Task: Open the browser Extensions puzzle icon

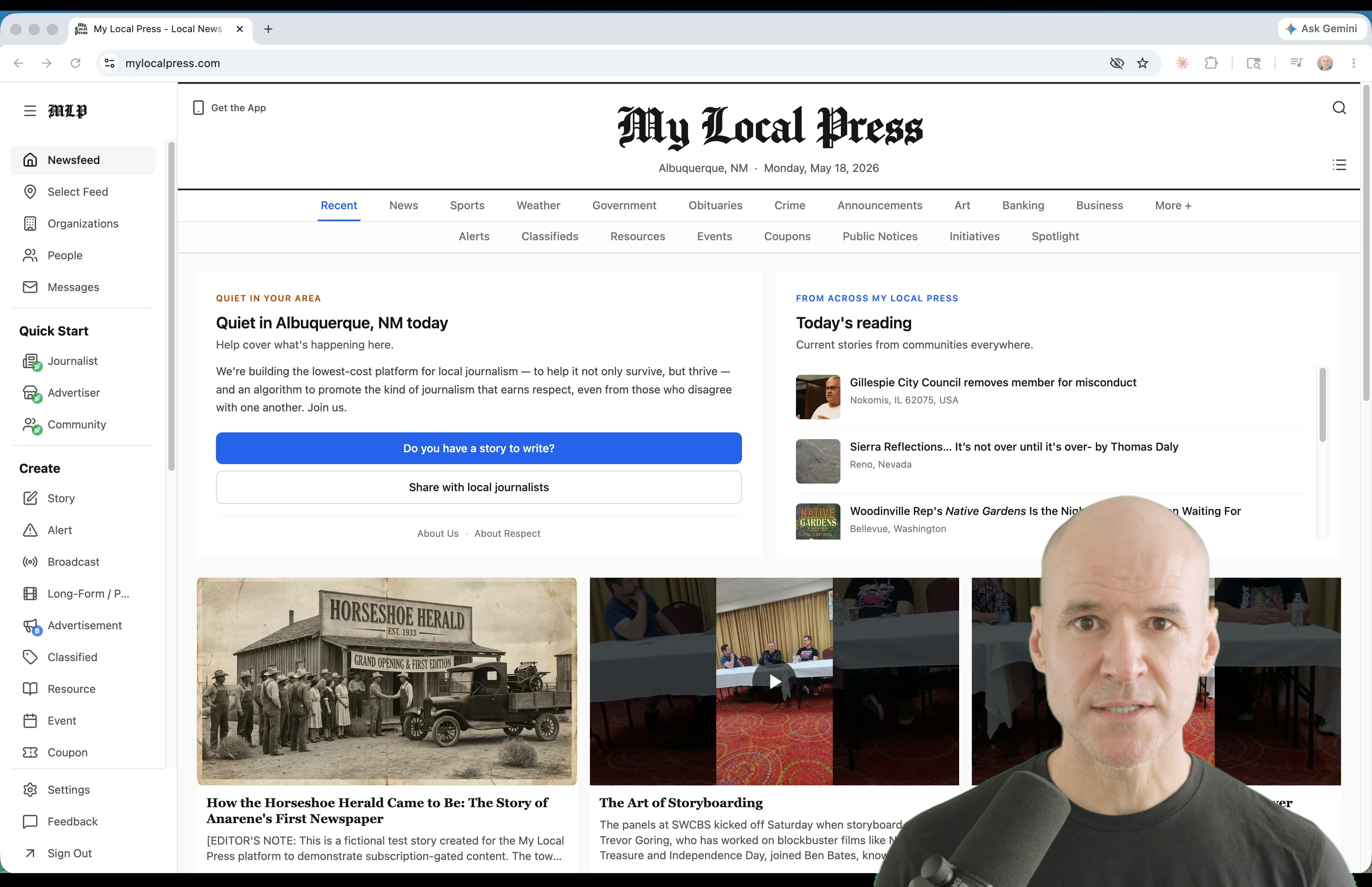Action: click(x=1211, y=64)
